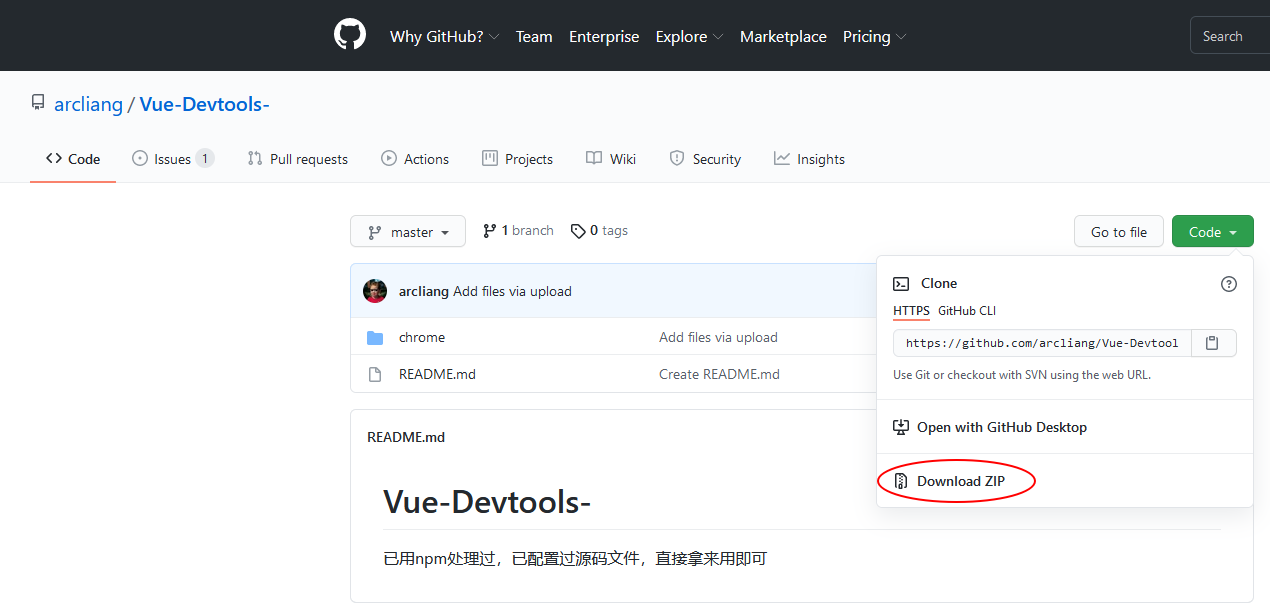This screenshot has height=607, width=1270.
Task: Select the HTTPS clone tab
Action: point(911,311)
